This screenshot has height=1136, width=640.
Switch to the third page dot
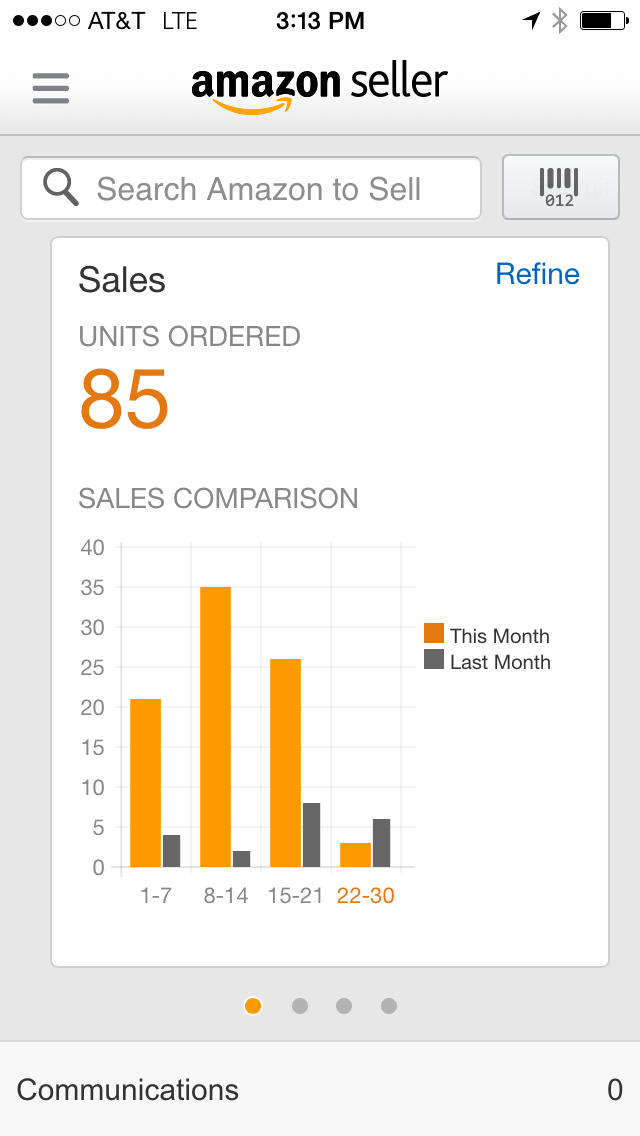click(x=344, y=1006)
